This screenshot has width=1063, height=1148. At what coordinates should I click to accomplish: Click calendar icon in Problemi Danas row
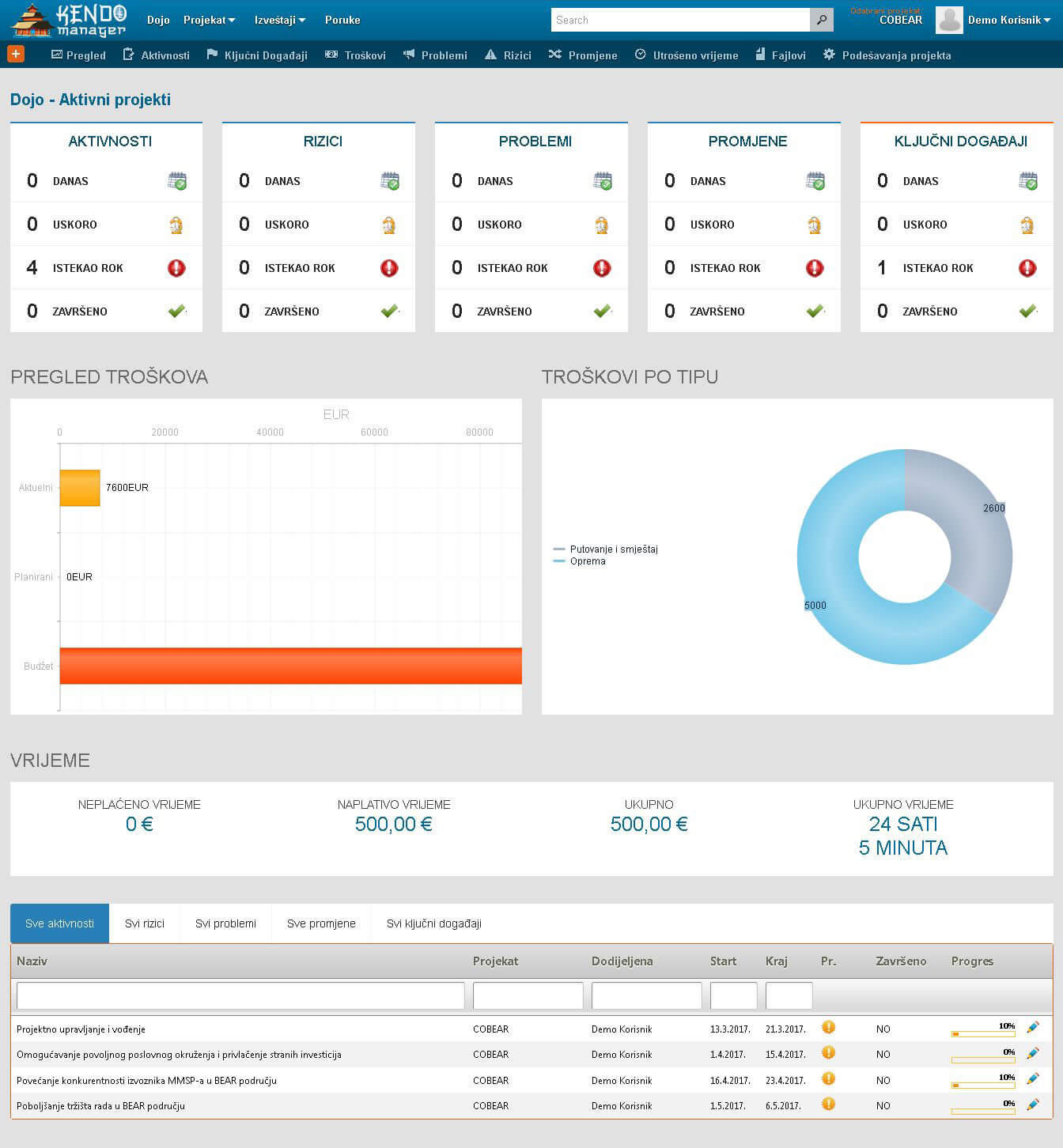click(x=603, y=181)
